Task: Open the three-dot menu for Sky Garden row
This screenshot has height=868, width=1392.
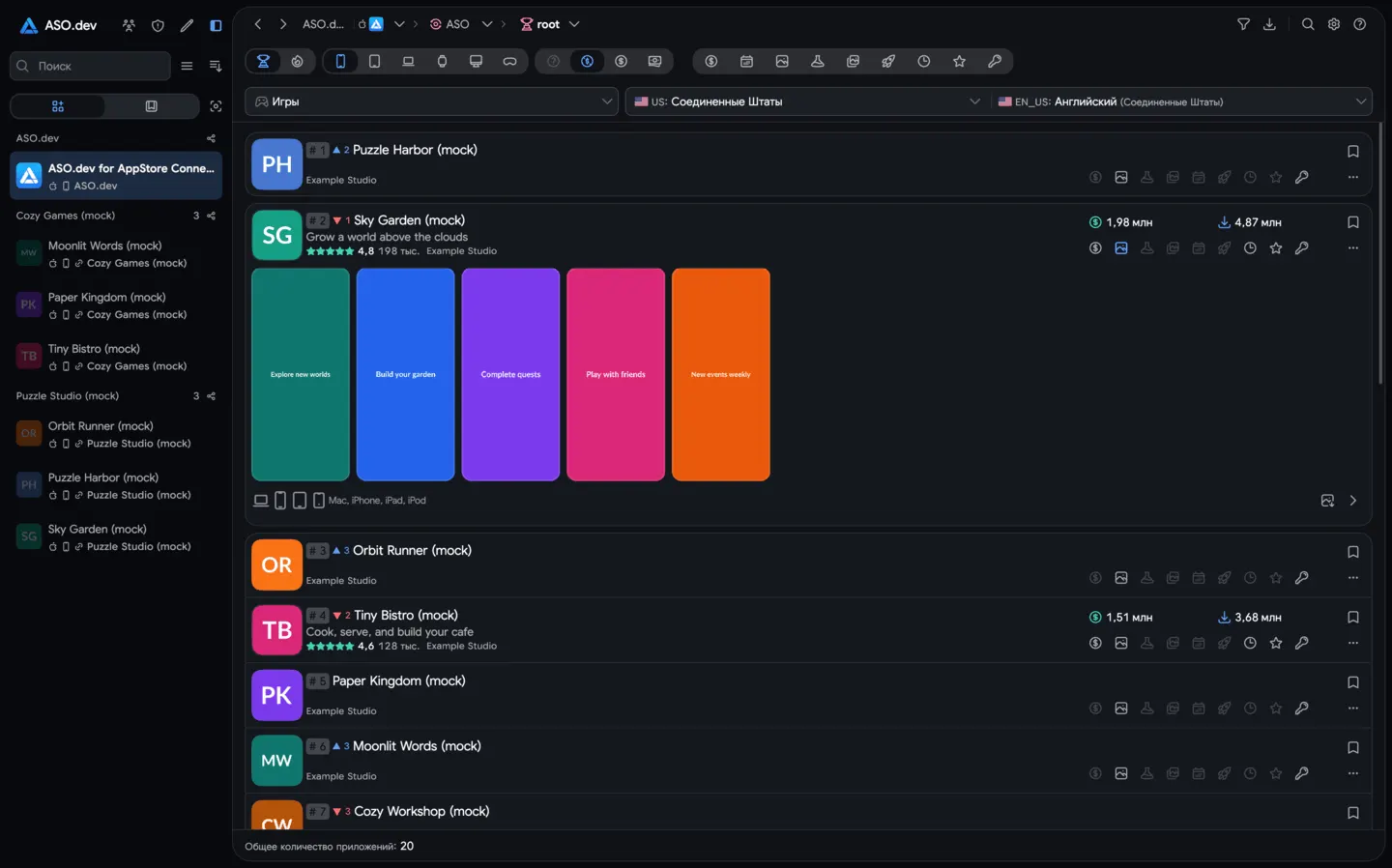Action: [1352, 248]
